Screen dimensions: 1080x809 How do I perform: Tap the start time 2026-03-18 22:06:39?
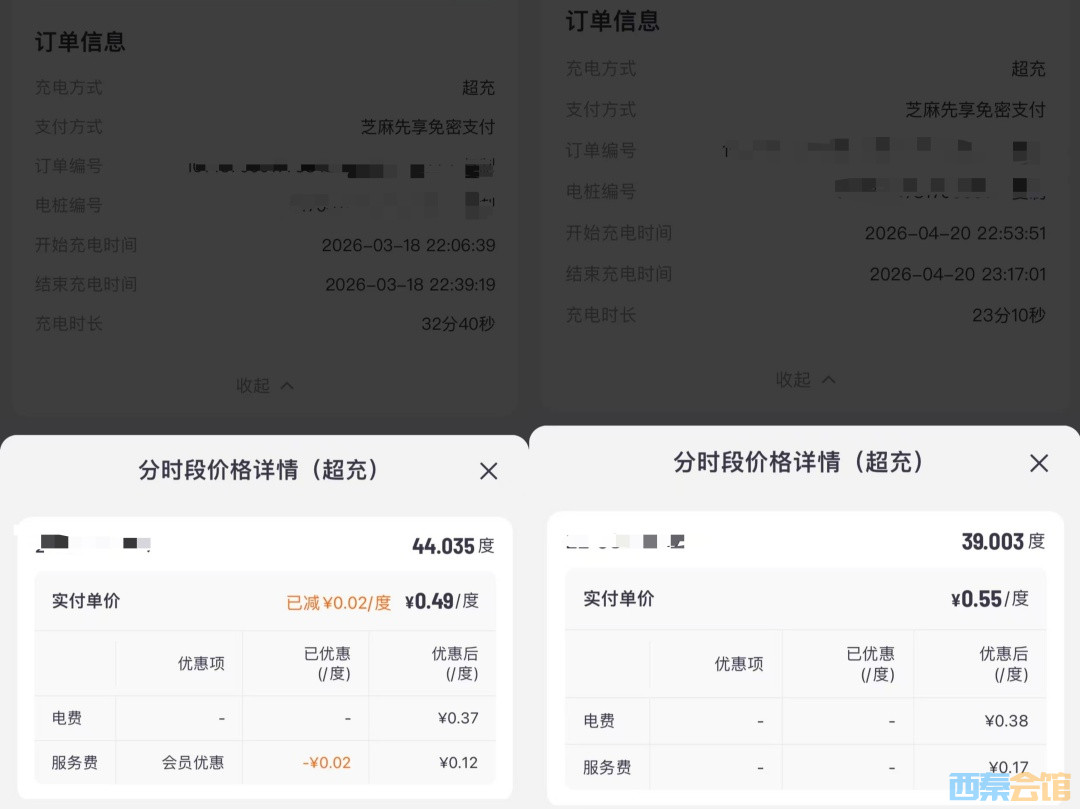tap(408, 245)
